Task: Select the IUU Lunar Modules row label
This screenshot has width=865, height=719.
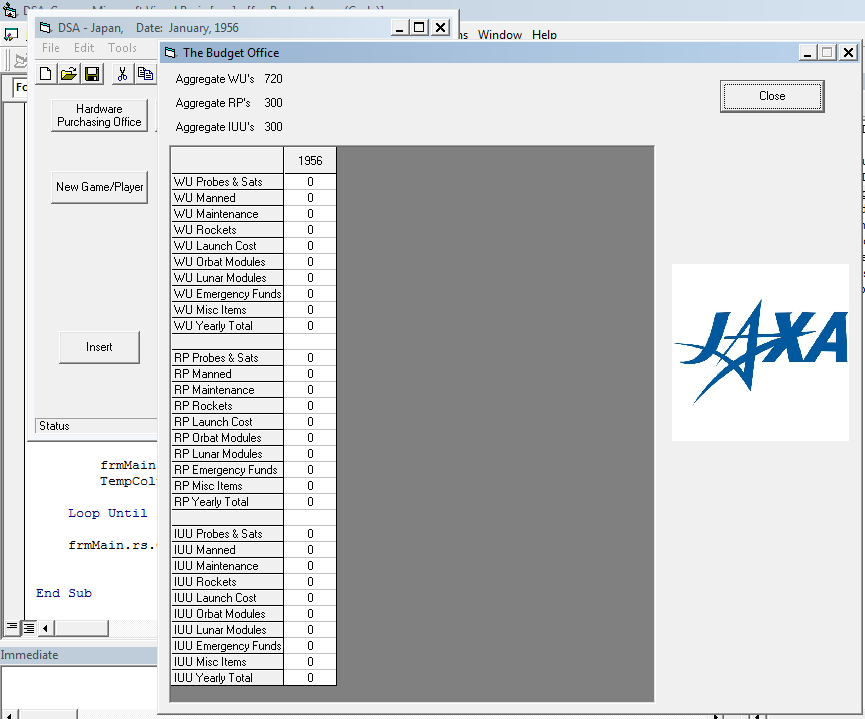Action: click(x=227, y=630)
